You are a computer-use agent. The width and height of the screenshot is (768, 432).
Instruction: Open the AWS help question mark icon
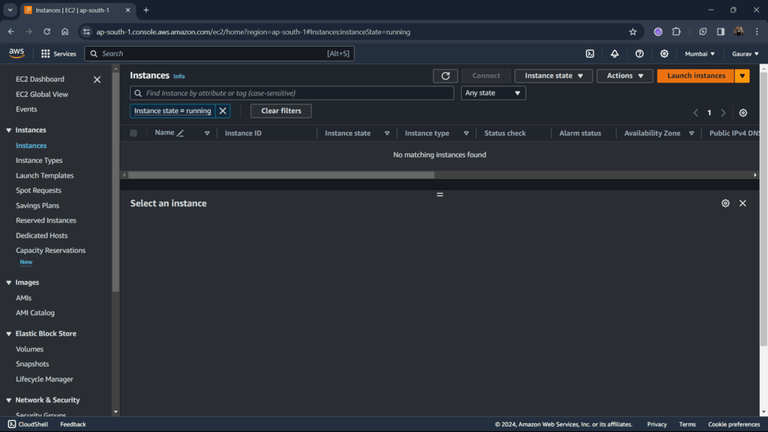click(639, 54)
